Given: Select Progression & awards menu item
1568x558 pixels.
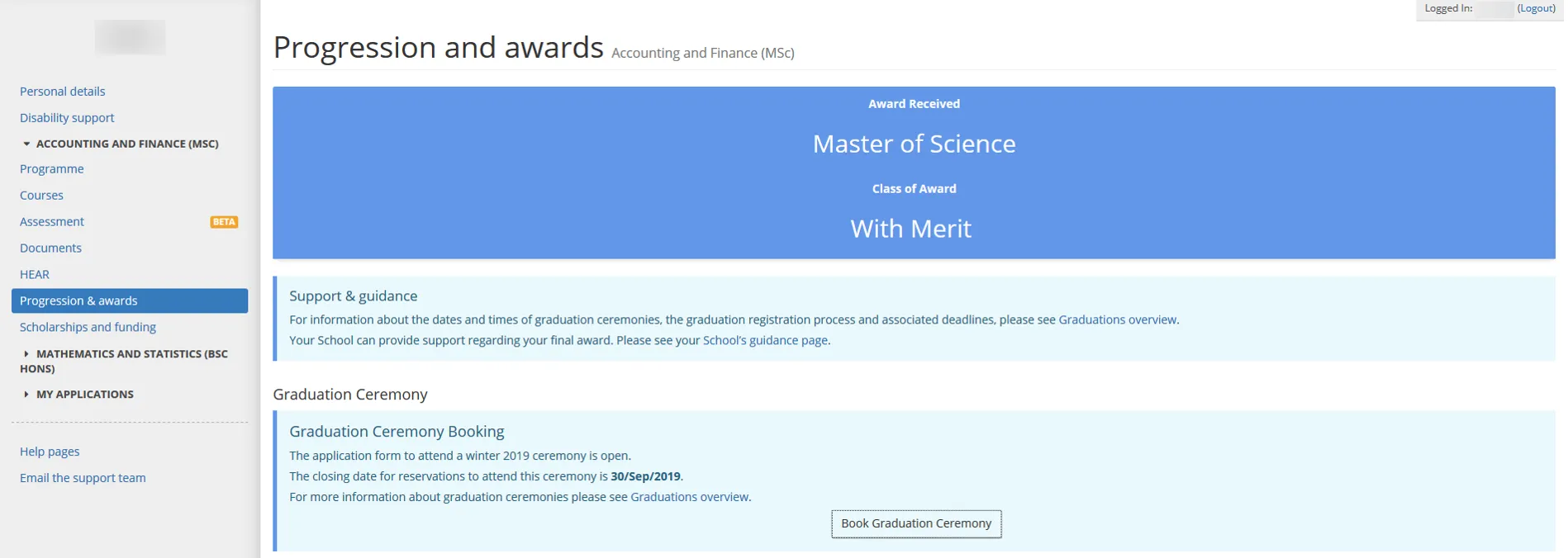Looking at the screenshot, I should [78, 301].
